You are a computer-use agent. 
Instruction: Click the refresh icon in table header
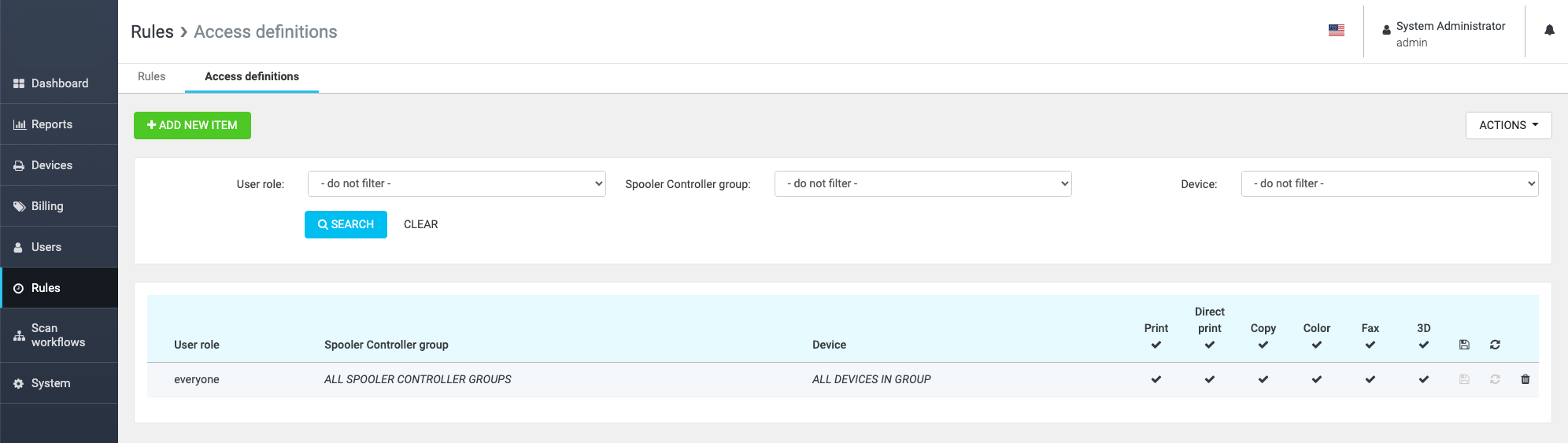[x=1495, y=345]
